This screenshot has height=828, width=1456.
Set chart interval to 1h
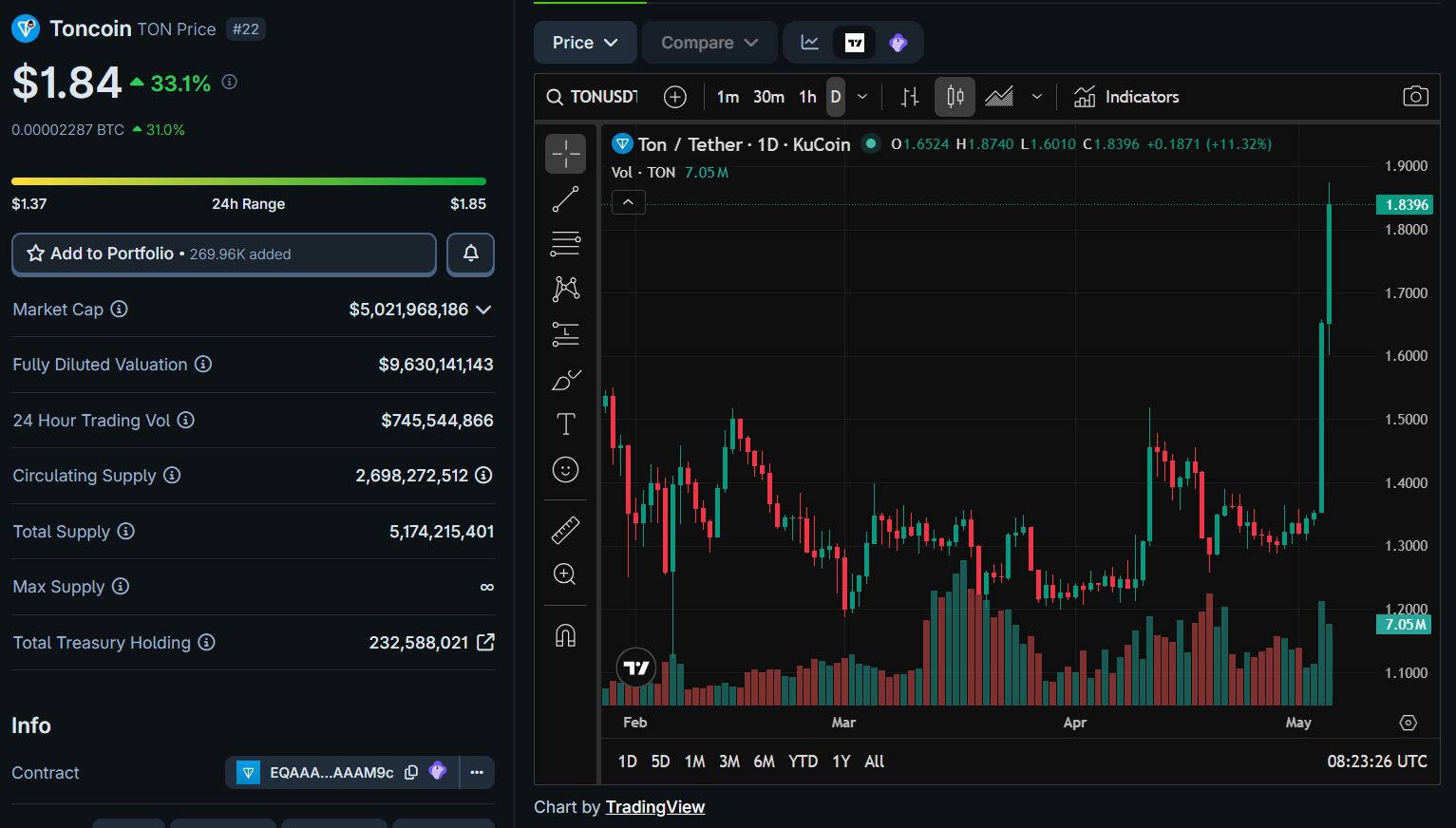[x=807, y=97]
